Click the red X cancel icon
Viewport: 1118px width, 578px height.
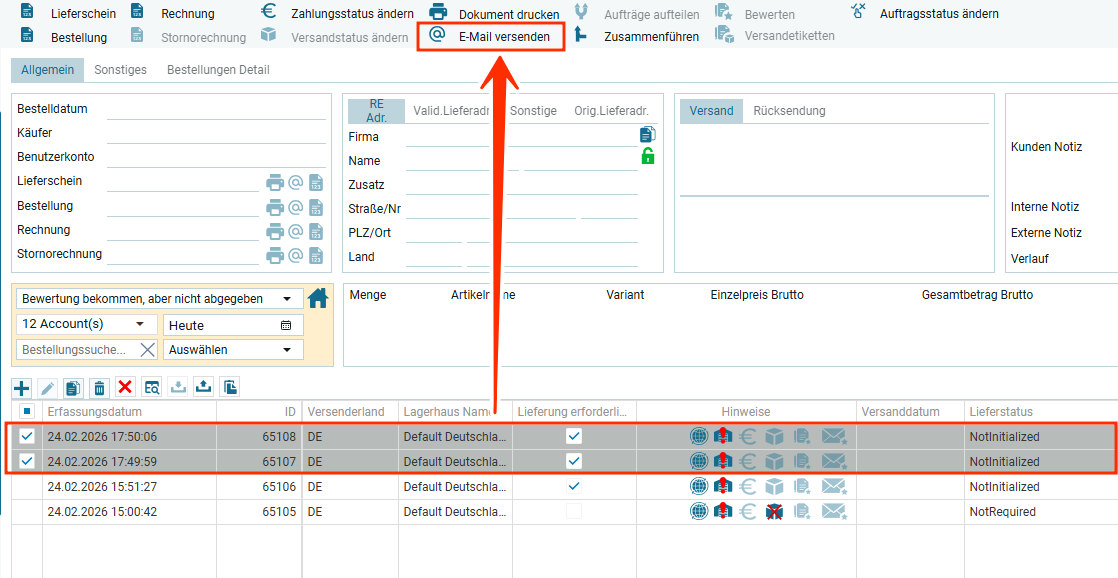[125, 388]
